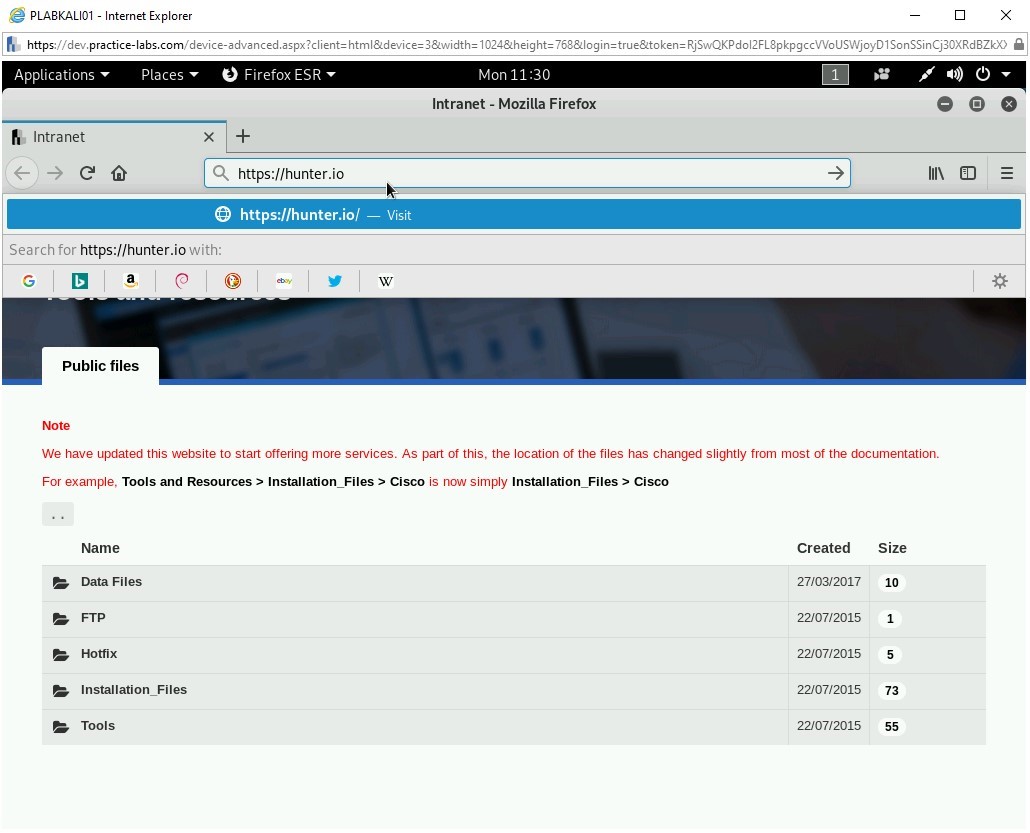Mute audio via the volume icon
1030x833 pixels.
click(x=953, y=74)
